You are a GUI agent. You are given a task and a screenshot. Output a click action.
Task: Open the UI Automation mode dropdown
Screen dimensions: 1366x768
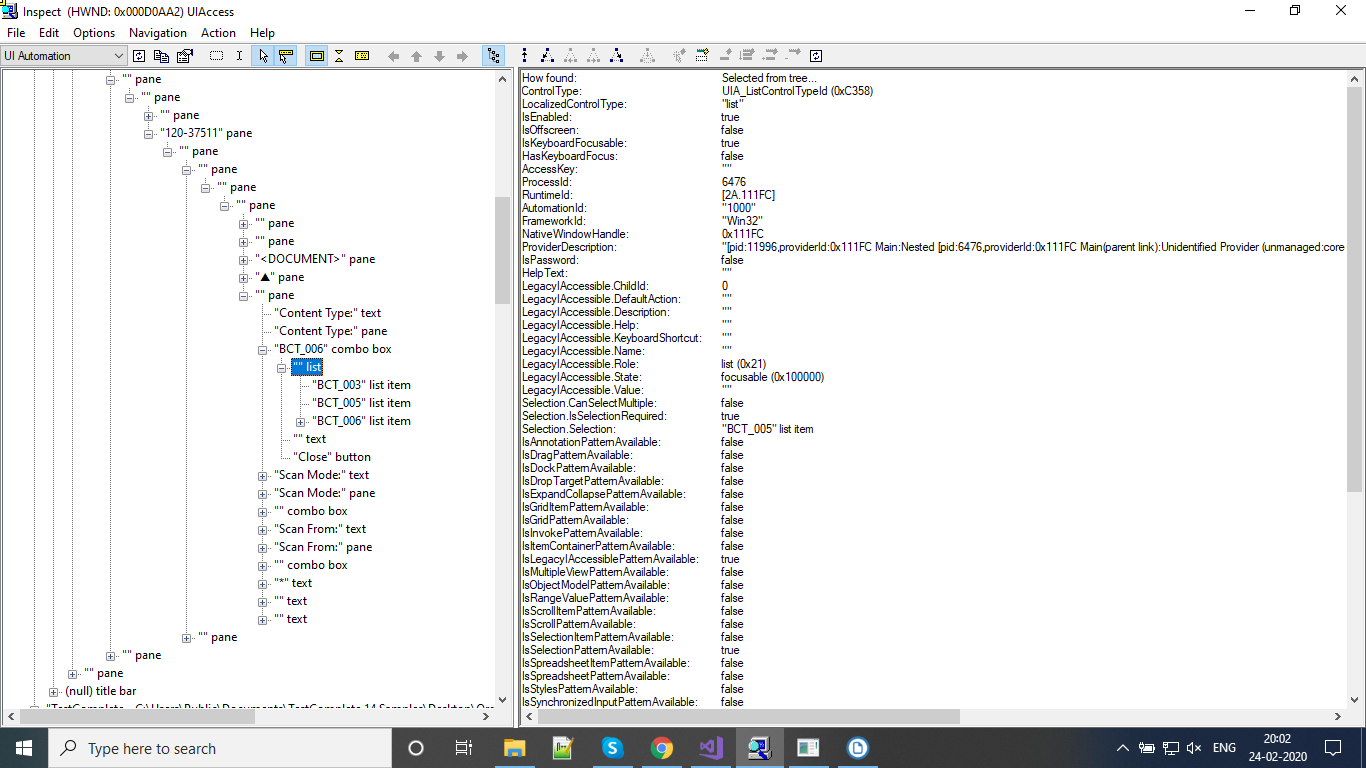point(119,56)
